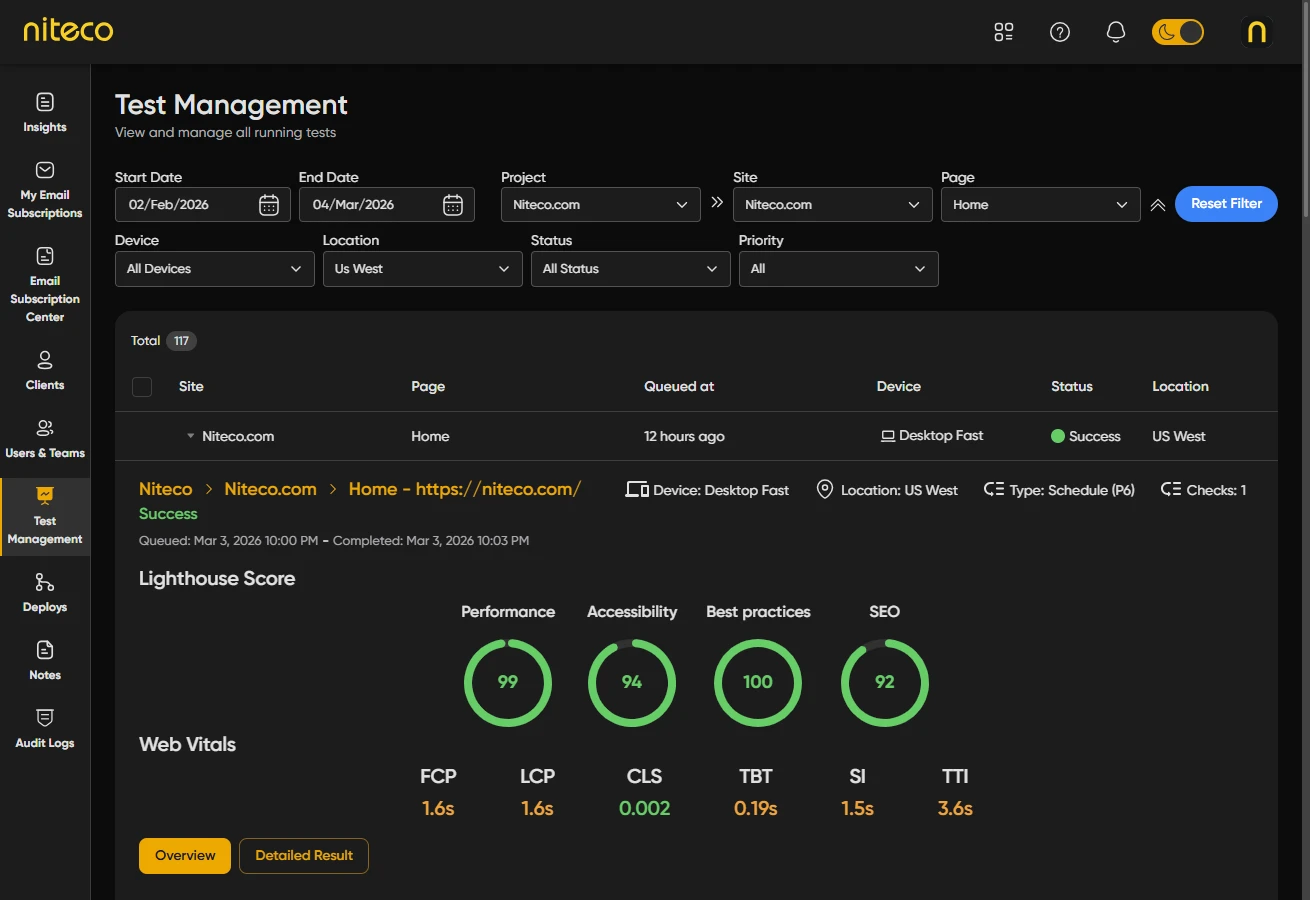Viewport: 1310px width, 900px height.
Task: Switch to the Detailed Result tab
Action: pyautogui.click(x=304, y=856)
